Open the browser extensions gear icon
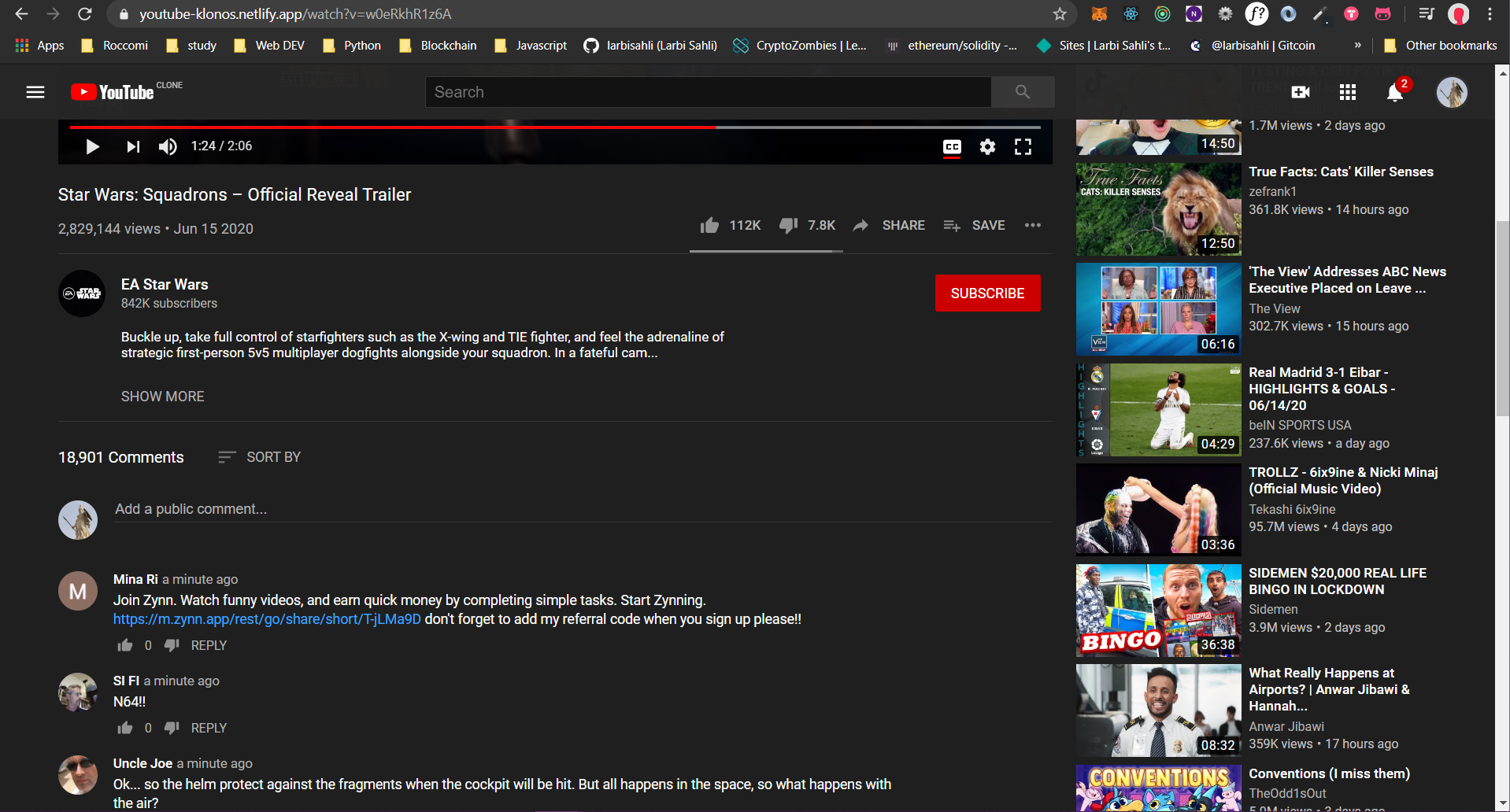The image size is (1510, 812). point(1226,14)
